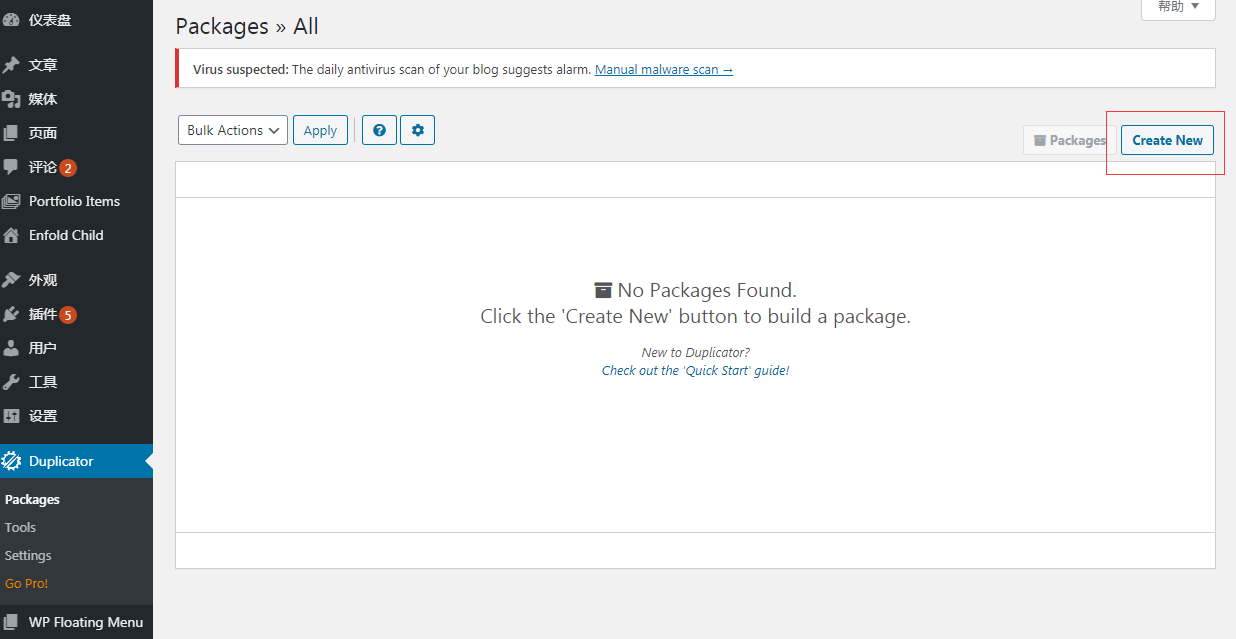
Task: Click the Apply button
Action: [320, 130]
